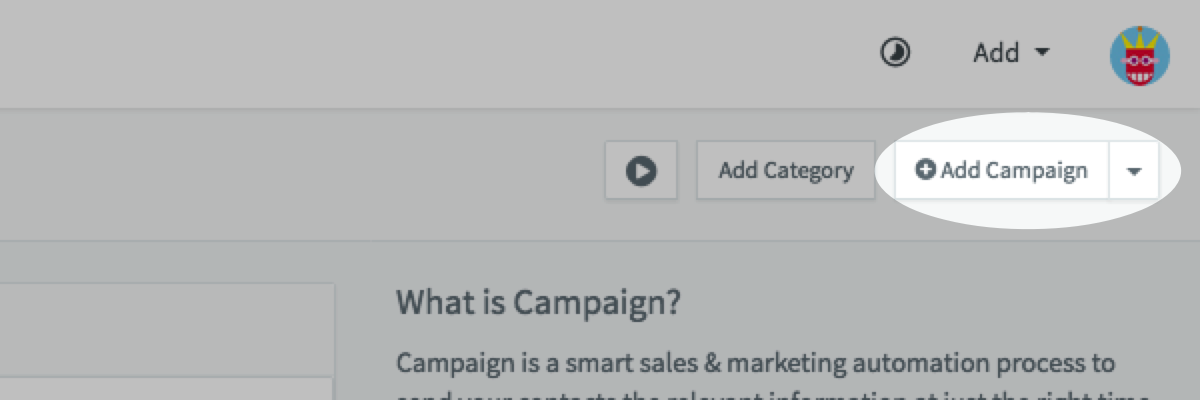
Task: Click the caret arrow beside top Add
Action: click(1042, 52)
